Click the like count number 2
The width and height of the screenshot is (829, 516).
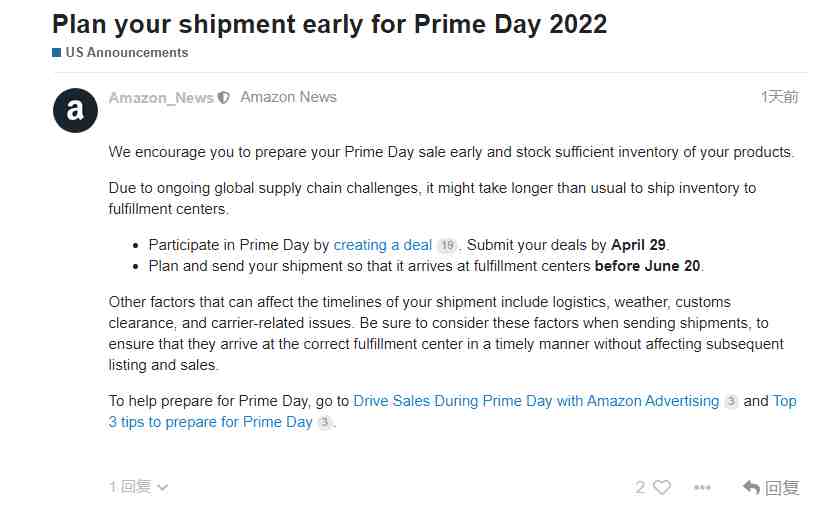pyautogui.click(x=640, y=487)
